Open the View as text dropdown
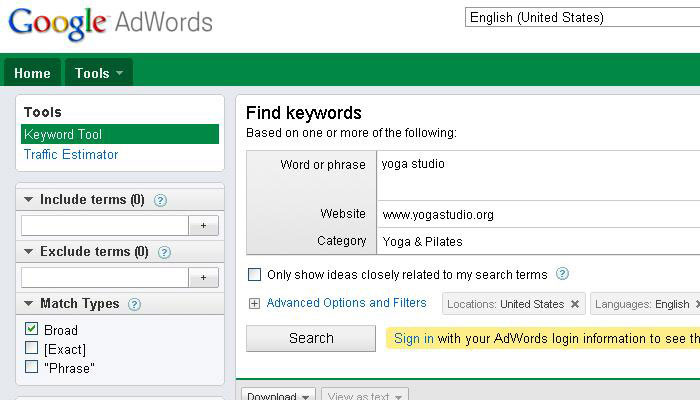The image size is (700, 400). [365, 395]
